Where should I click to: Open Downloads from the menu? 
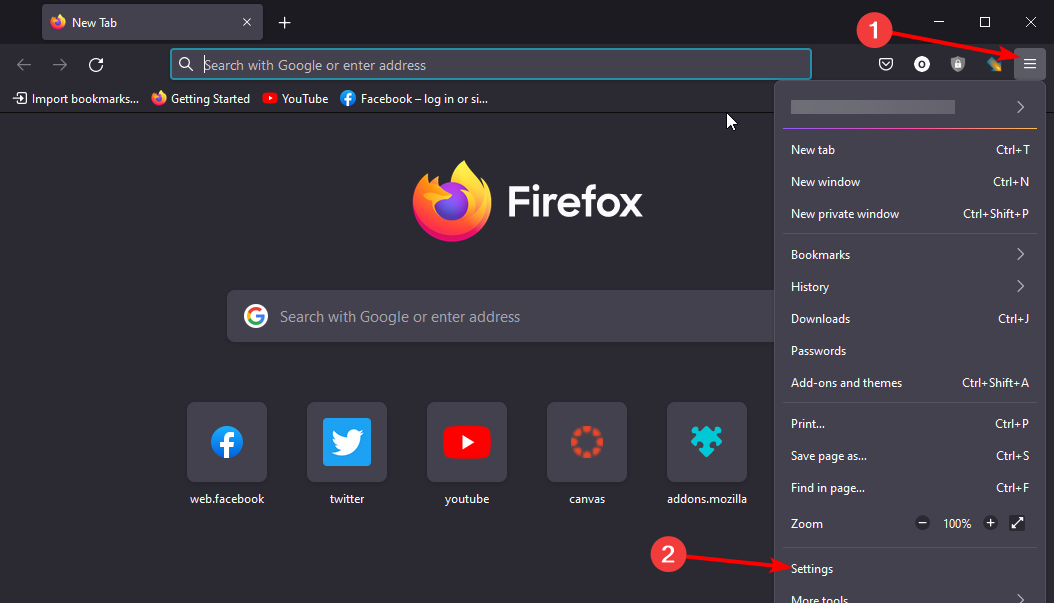[909, 319]
